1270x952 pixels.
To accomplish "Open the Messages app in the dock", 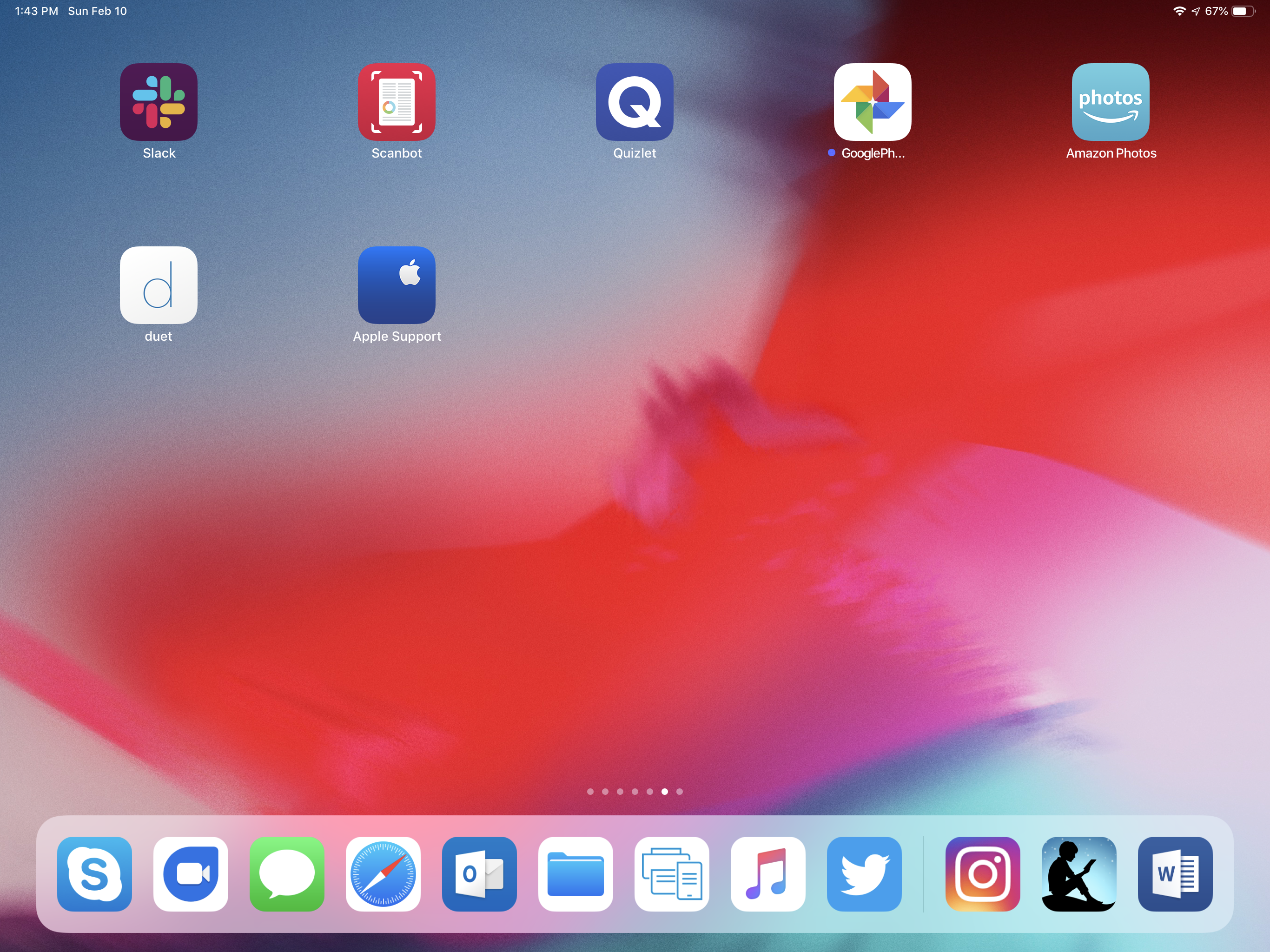I will click(287, 873).
